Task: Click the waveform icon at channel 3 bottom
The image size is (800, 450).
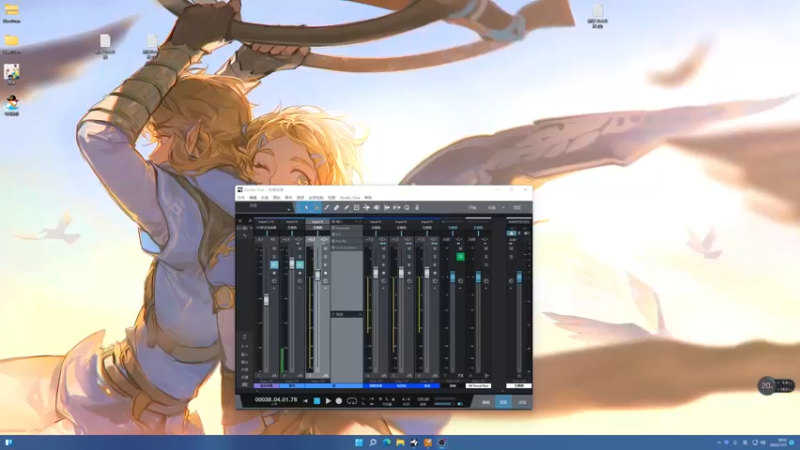Action: [325, 376]
